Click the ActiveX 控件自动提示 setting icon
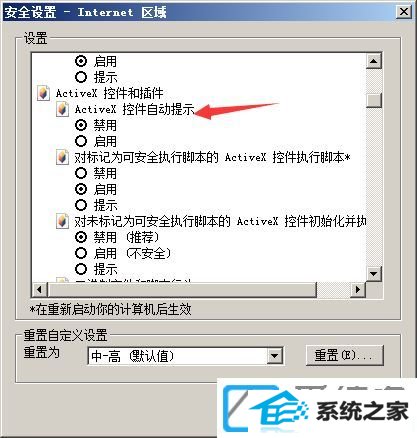This screenshot has height=438, width=417. click(62, 109)
